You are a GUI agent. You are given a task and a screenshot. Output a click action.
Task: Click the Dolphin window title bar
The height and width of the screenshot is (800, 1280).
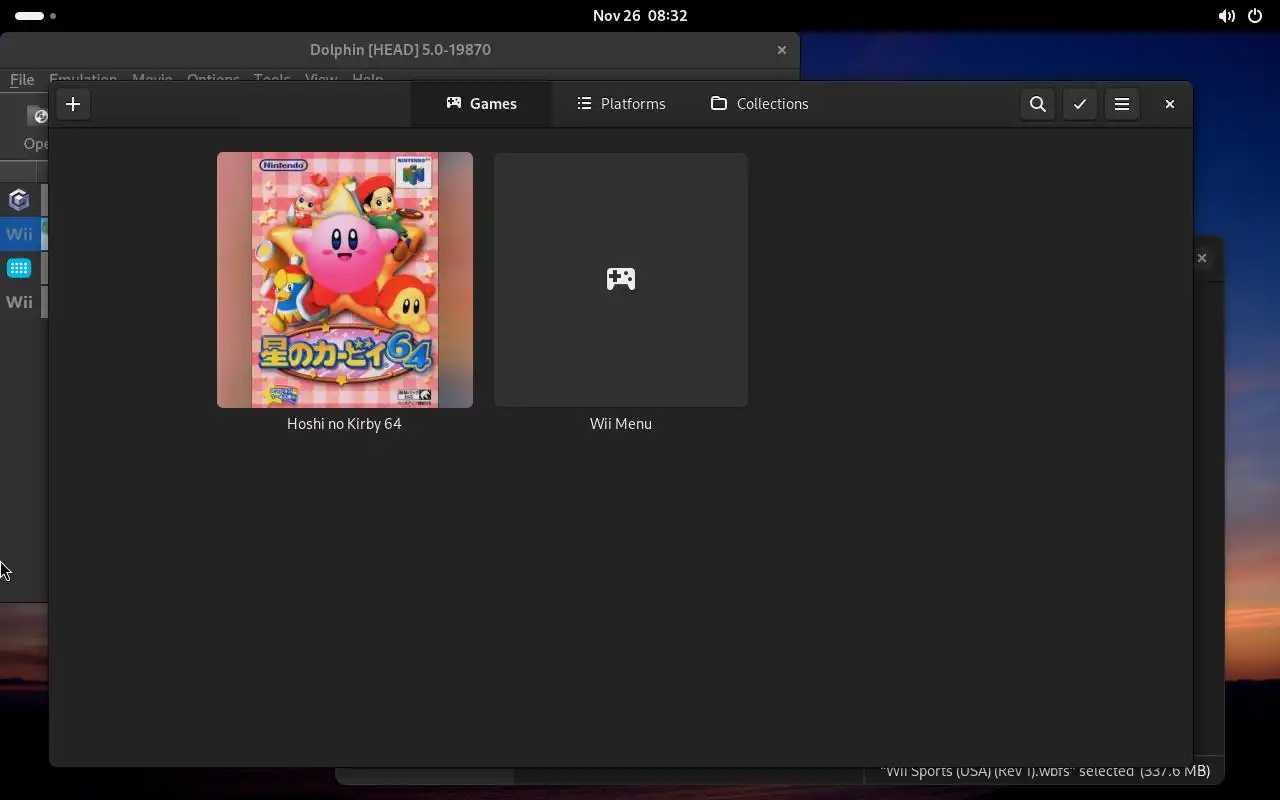400,50
